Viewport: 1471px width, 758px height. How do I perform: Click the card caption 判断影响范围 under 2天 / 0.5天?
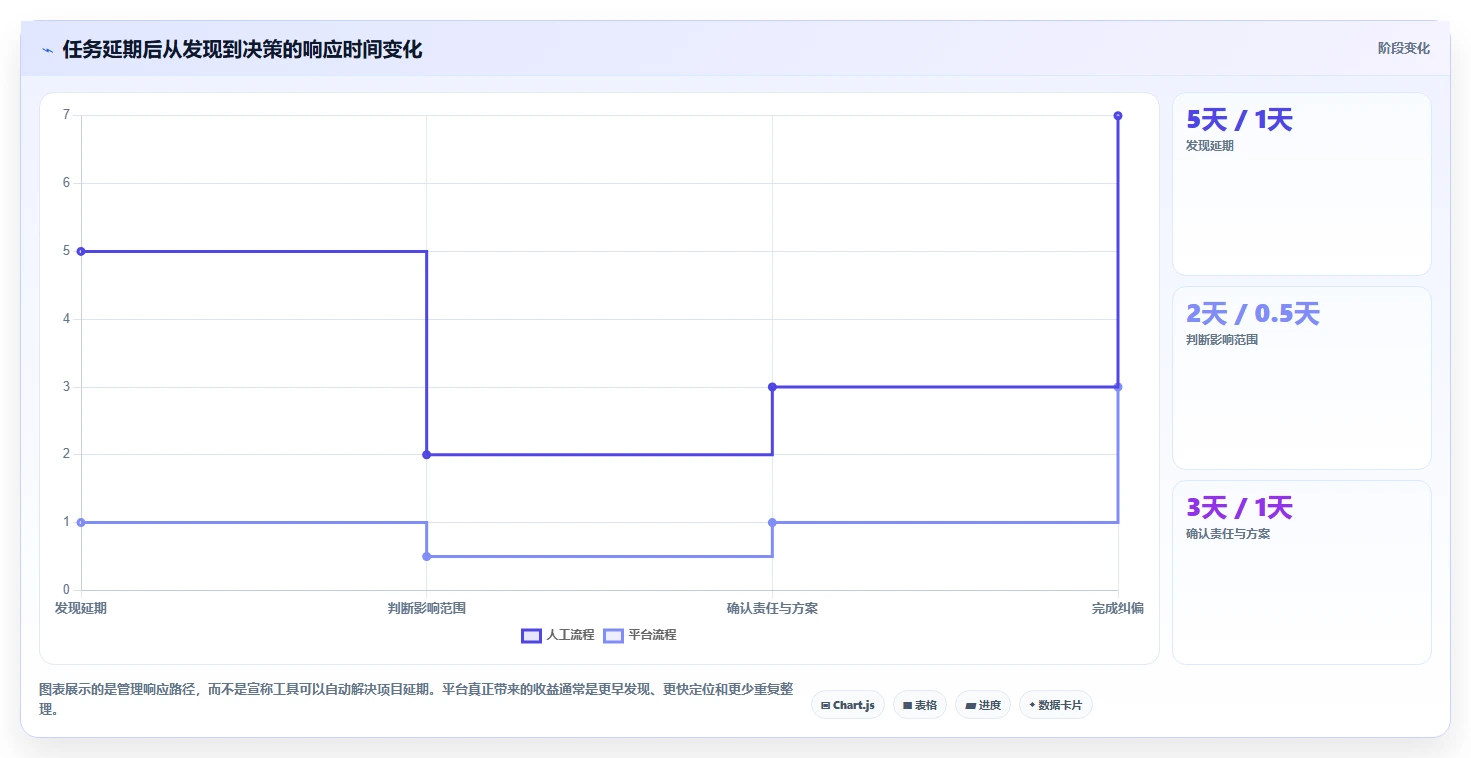pos(1222,340)
